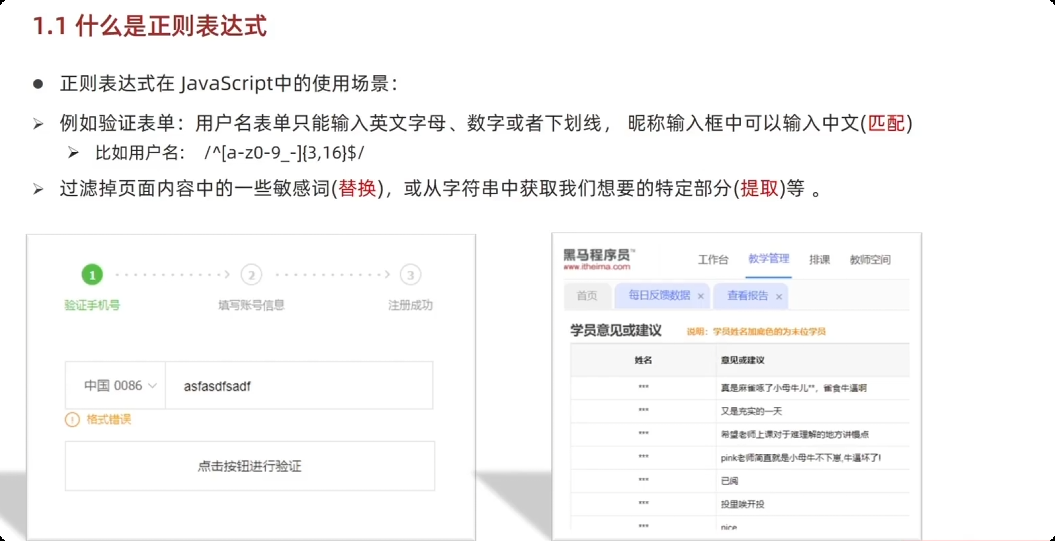Close the 查看报告 tab
The image size is (1055, 541).
[x=779, y=296]
